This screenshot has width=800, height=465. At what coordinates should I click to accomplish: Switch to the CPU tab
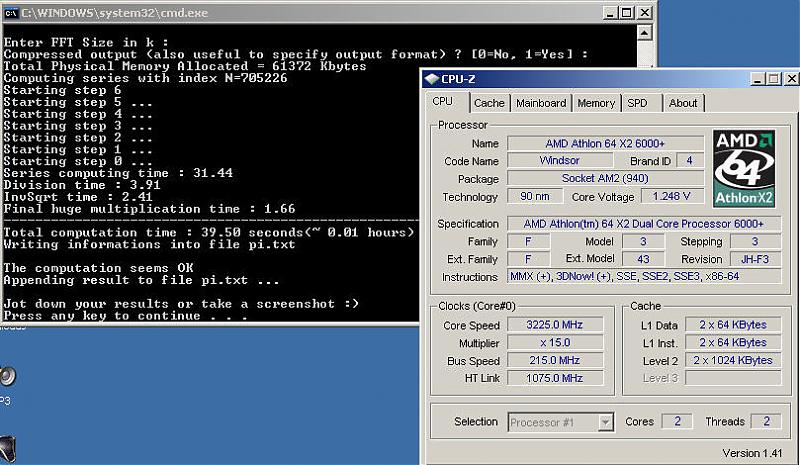pos(442,102)
